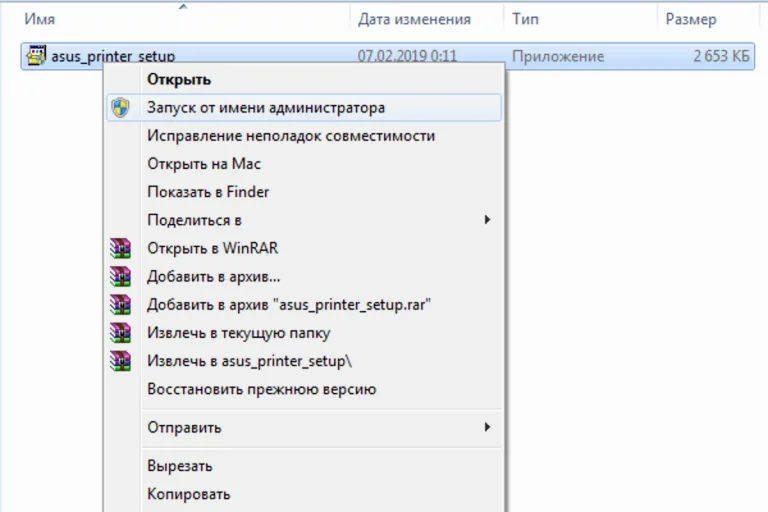The width and height of the screenshot is (768, 512).
Task: Expand the Поделиться в submenu arrow
Action: click(x=487, y=219)
